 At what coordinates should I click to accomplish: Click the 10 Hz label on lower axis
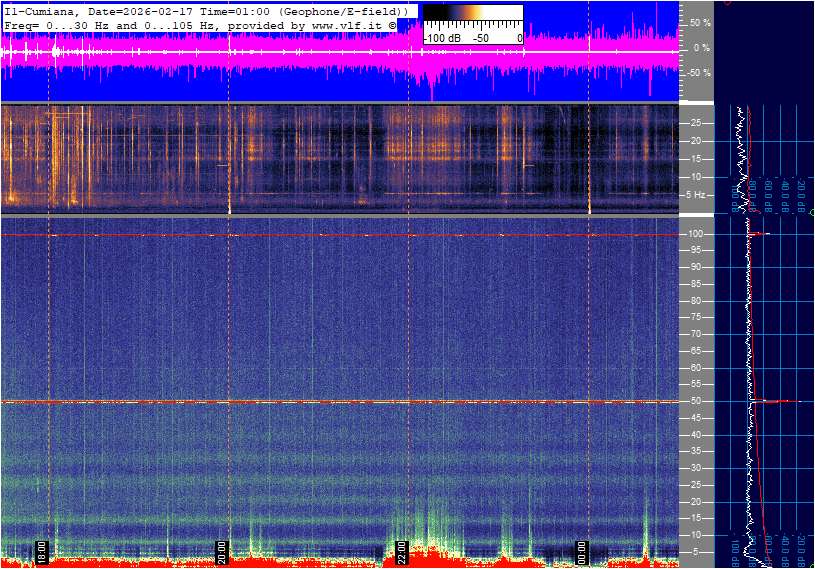(x=696, y=536)
